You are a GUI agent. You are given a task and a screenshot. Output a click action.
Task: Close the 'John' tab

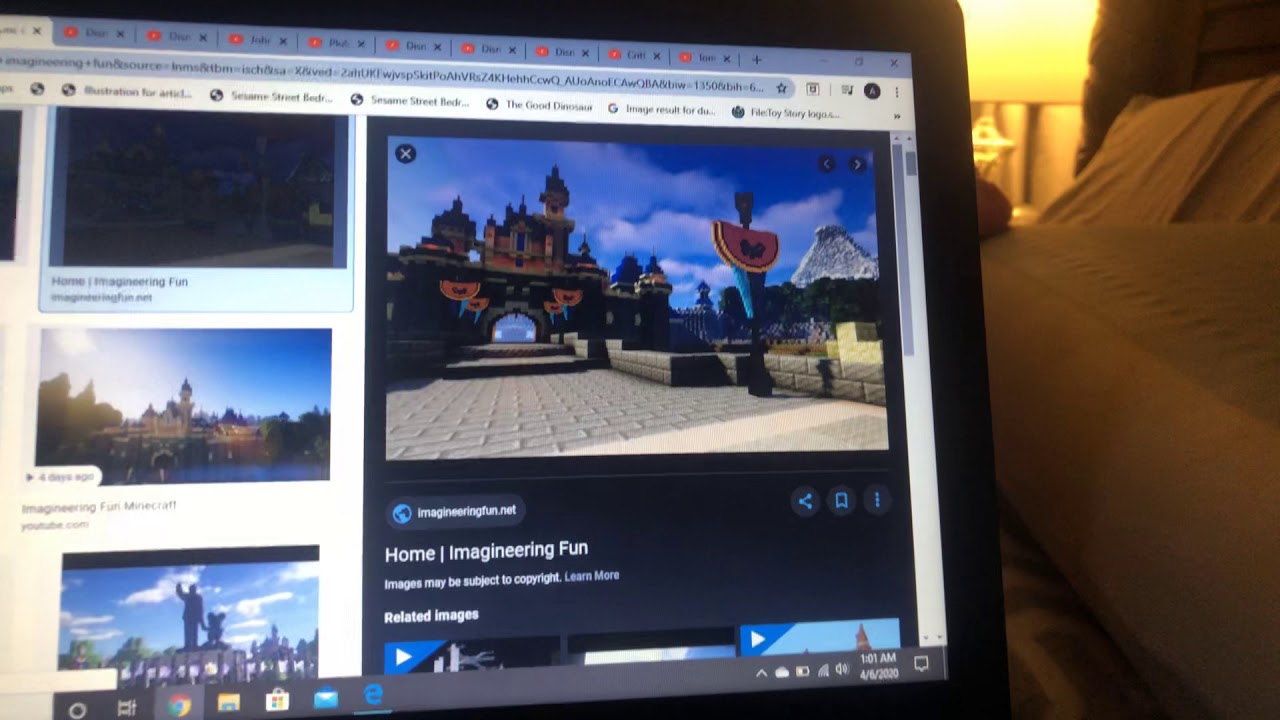coord(282,42)
